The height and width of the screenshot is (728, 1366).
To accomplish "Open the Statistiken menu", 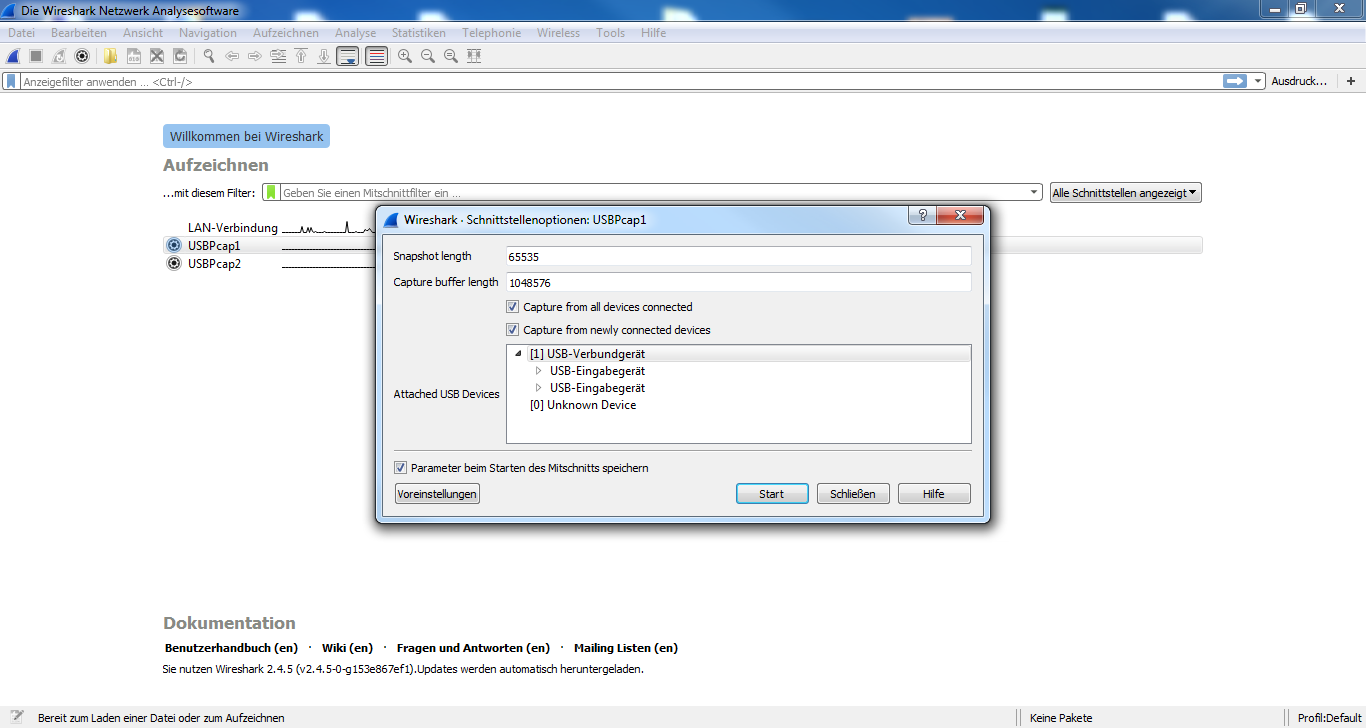I will pyautogui.click(x=419, y=33).
